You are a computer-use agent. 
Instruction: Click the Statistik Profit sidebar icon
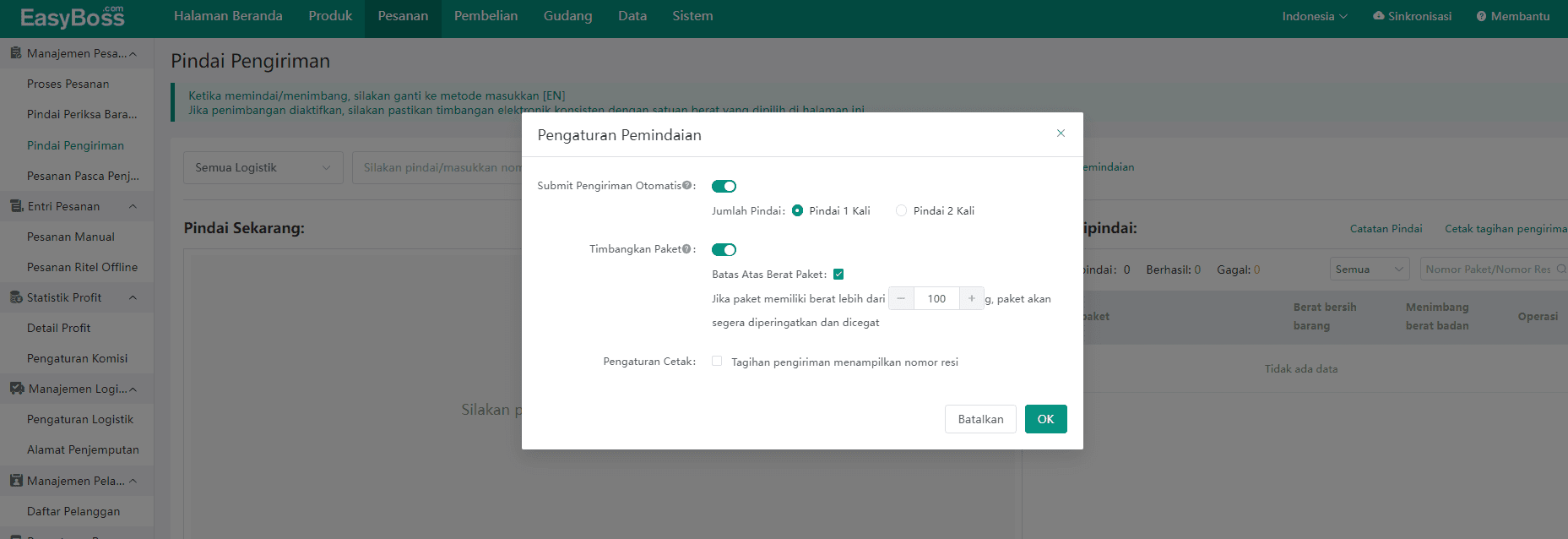pyautogui.click(x=16, y=297)
